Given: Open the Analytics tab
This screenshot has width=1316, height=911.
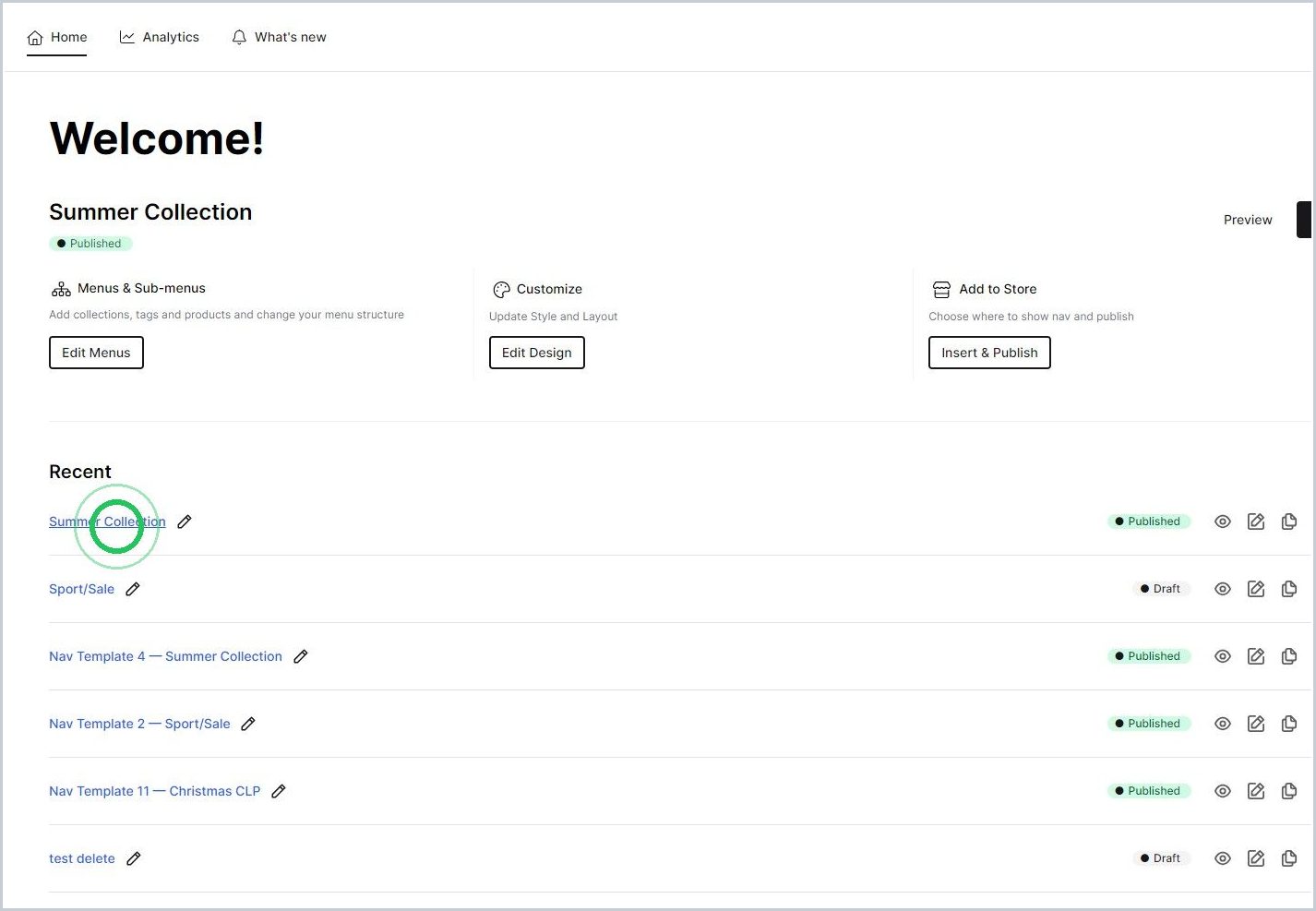Looking at the screenshot, I should click(160, 37).
